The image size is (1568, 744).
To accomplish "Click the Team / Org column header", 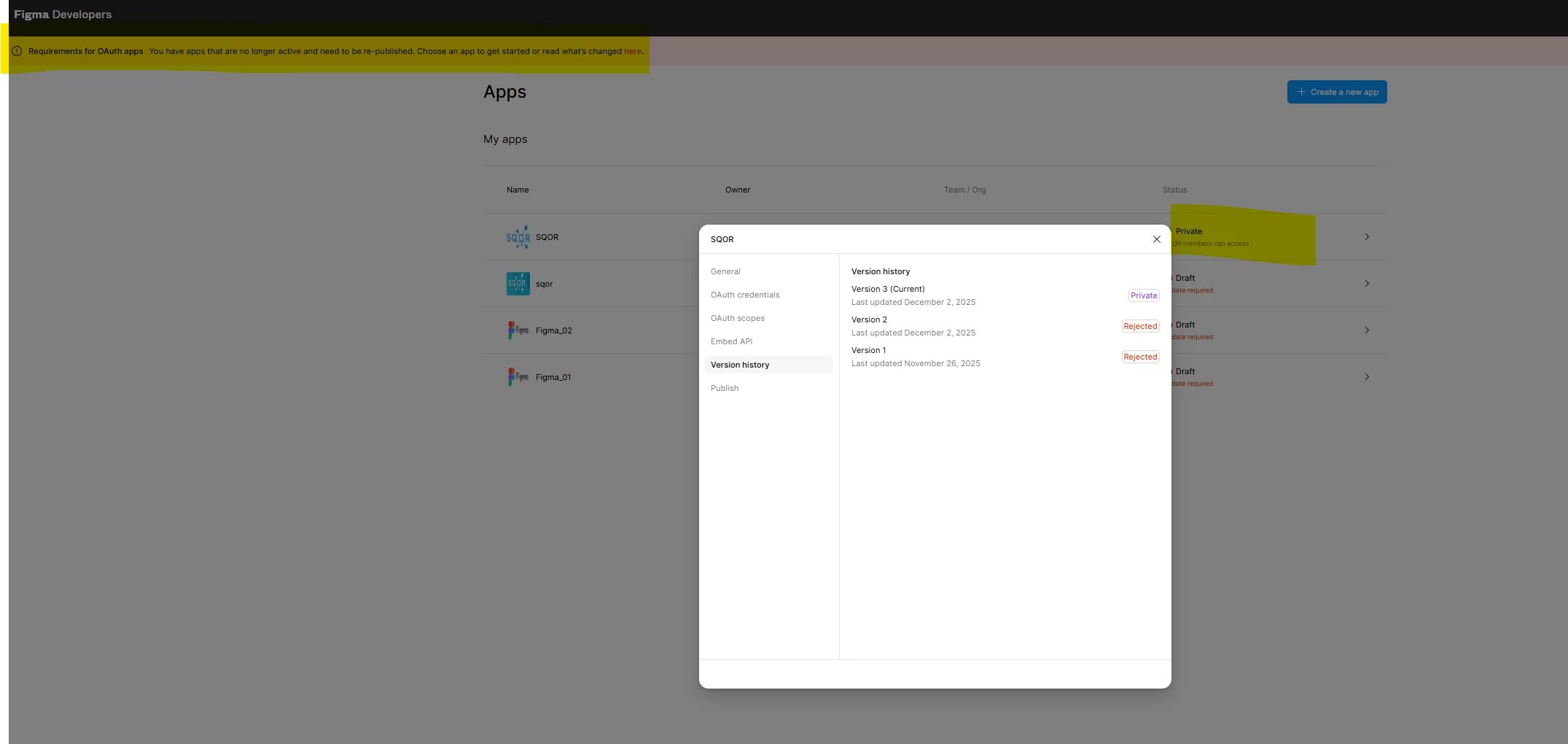I will click(x=964, y=190).
